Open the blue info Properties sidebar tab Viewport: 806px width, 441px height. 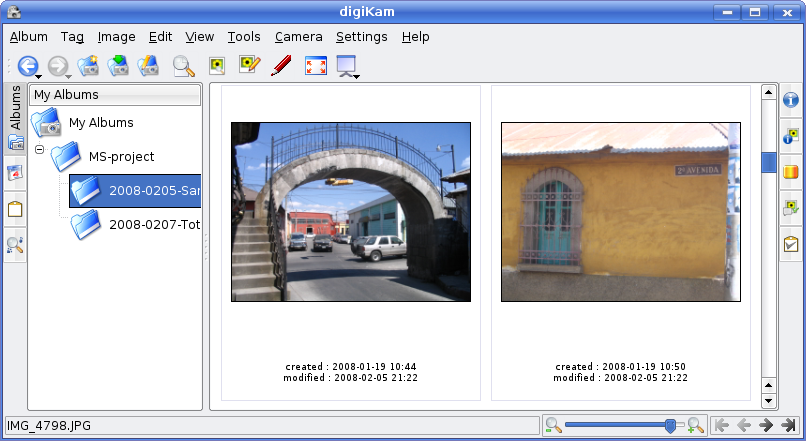pos(790,101)
